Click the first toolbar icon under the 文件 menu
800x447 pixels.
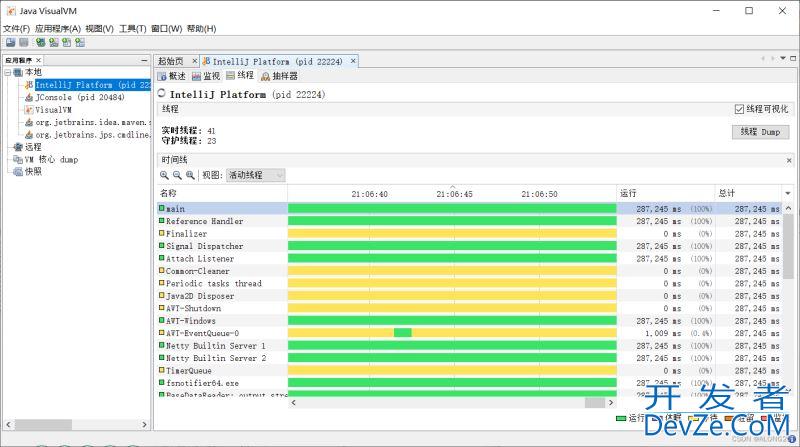[x=10, y=42]
